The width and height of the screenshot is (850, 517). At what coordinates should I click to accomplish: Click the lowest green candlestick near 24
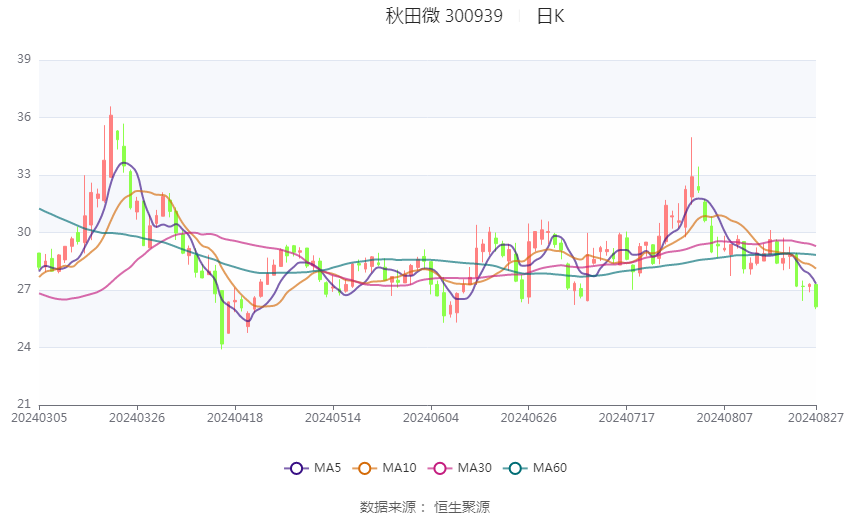point(222,318)
